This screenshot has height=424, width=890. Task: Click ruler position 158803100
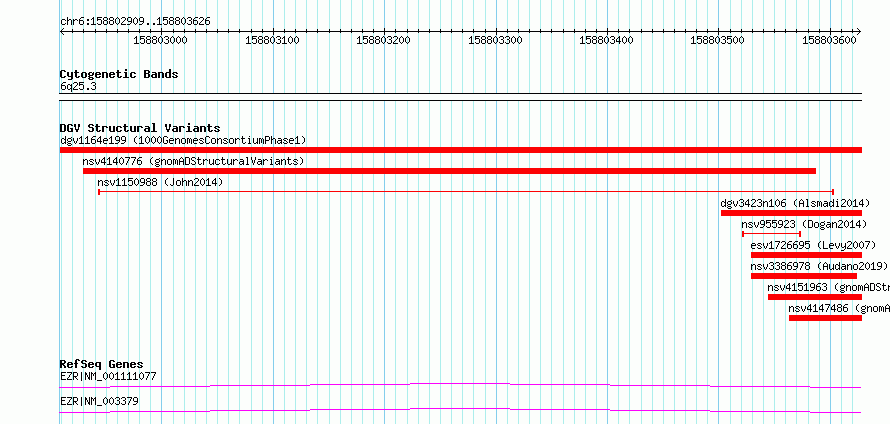tap(272, 40)
